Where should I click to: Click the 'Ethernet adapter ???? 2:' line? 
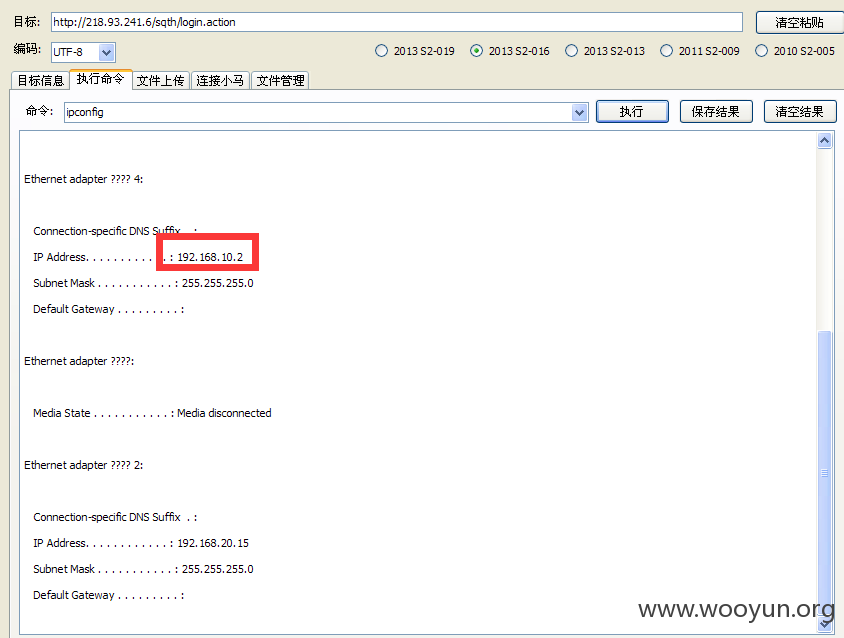[x=83, y=465]
